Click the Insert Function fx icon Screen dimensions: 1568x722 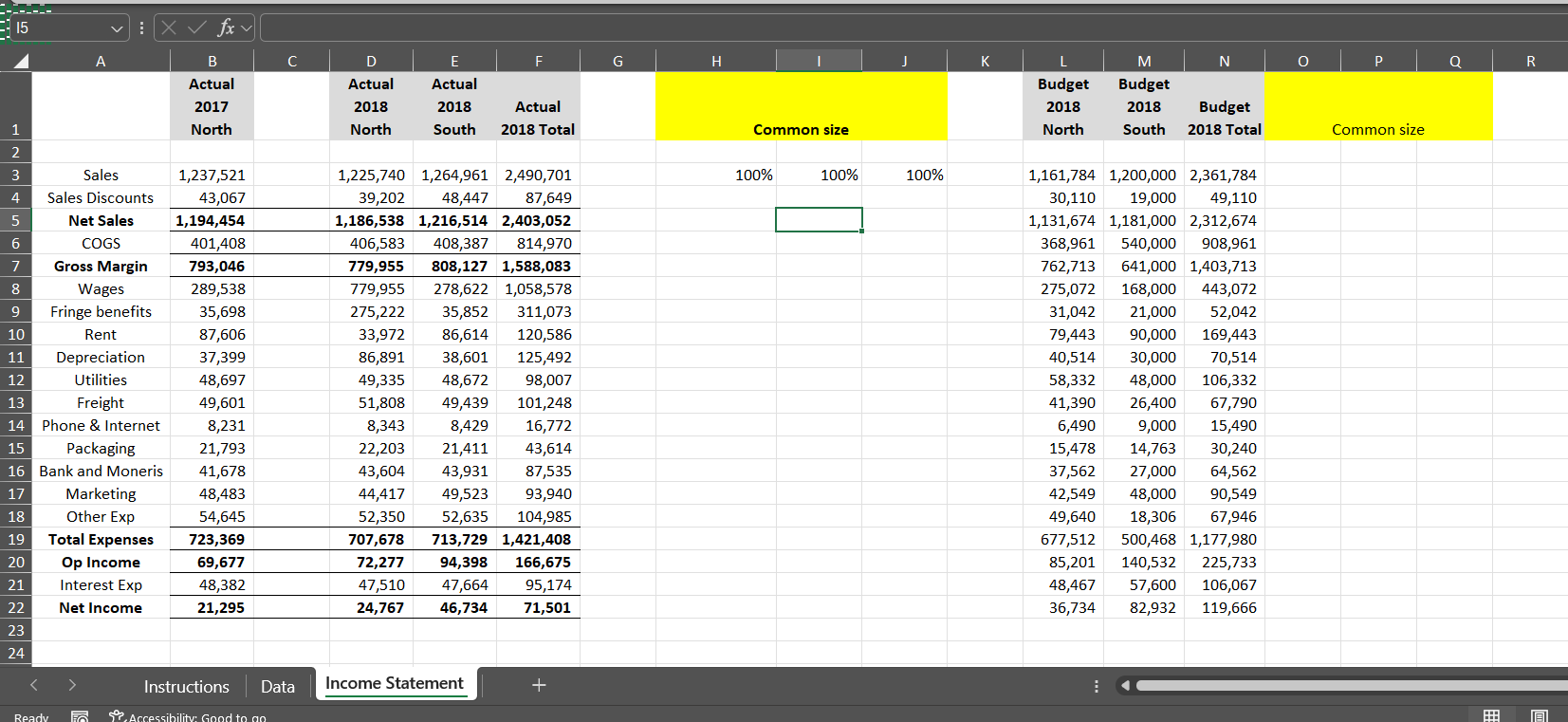click(x=226, y=28)
